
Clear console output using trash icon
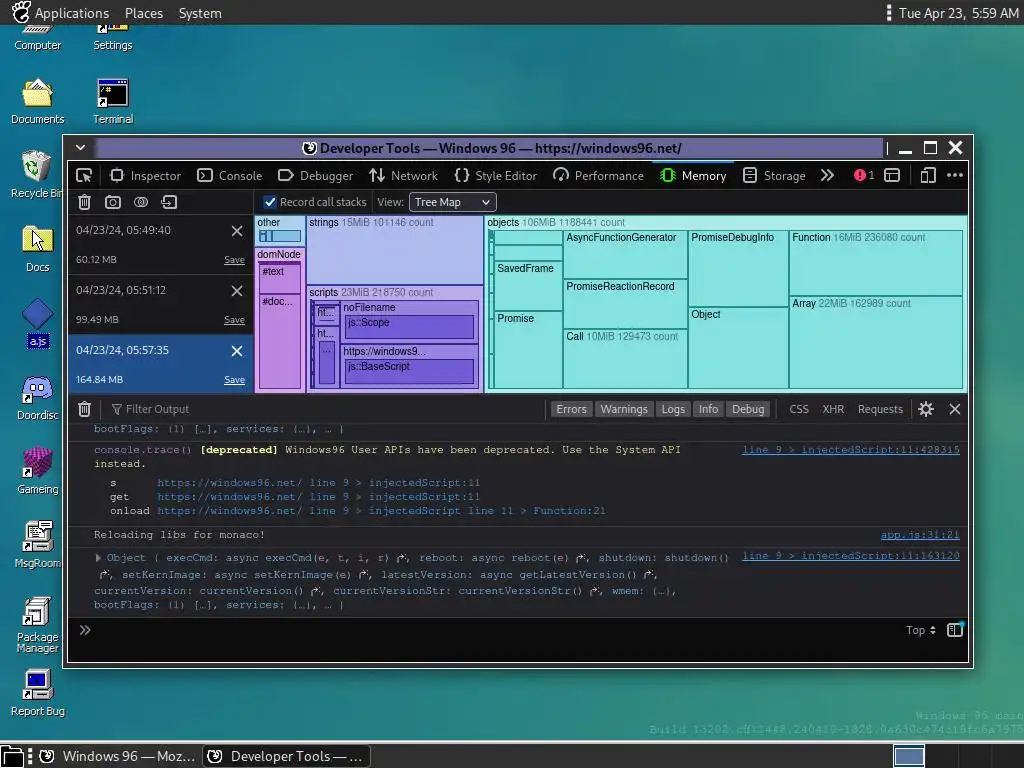click(x=84, y=409)
